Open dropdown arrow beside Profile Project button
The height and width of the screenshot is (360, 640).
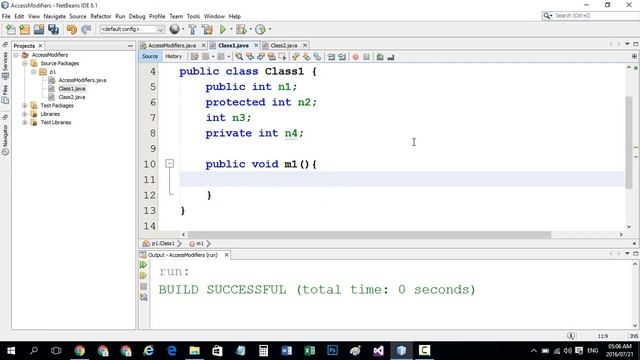click(270, 29)
